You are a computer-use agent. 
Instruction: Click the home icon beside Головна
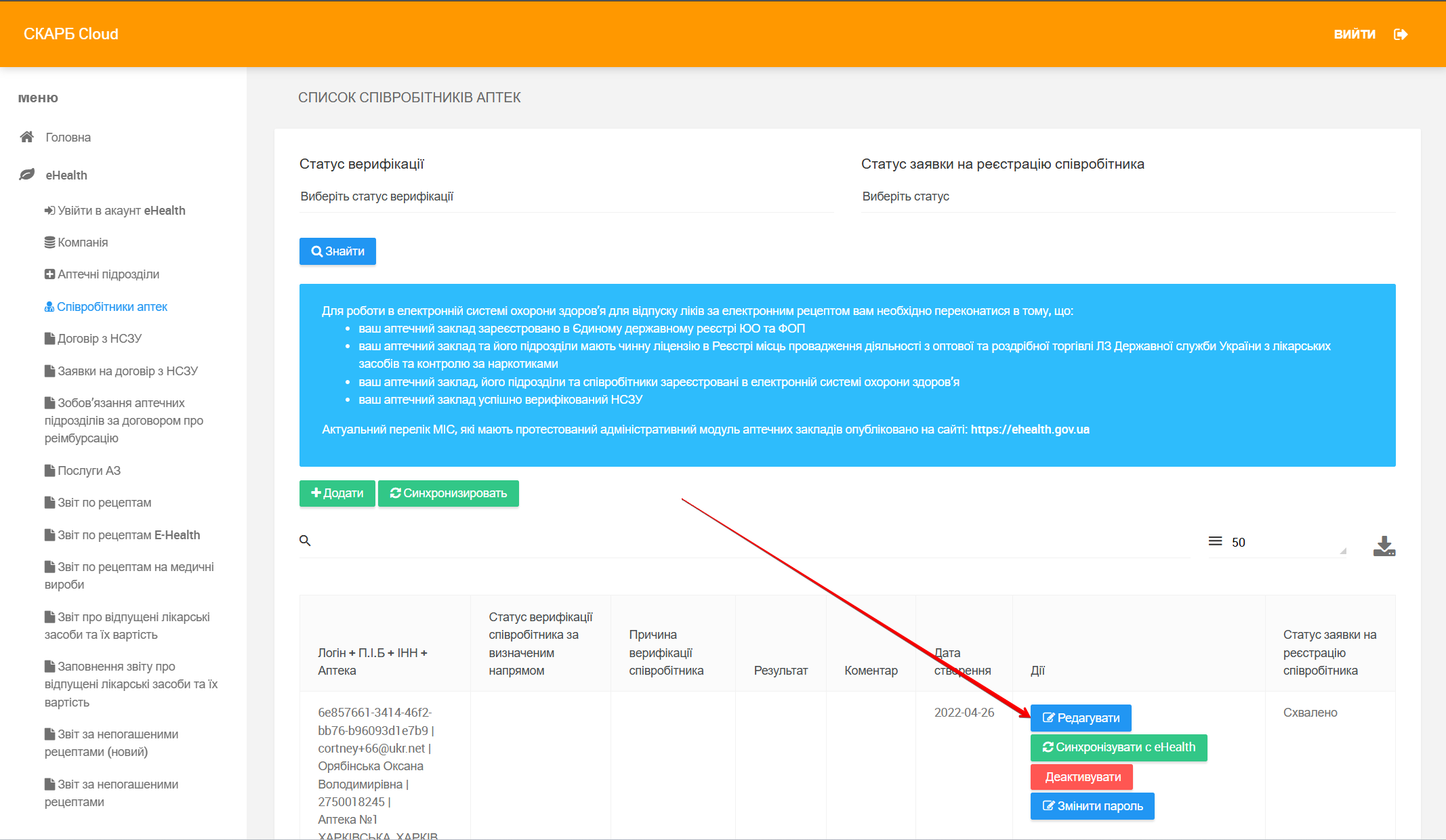pos(27,137)
